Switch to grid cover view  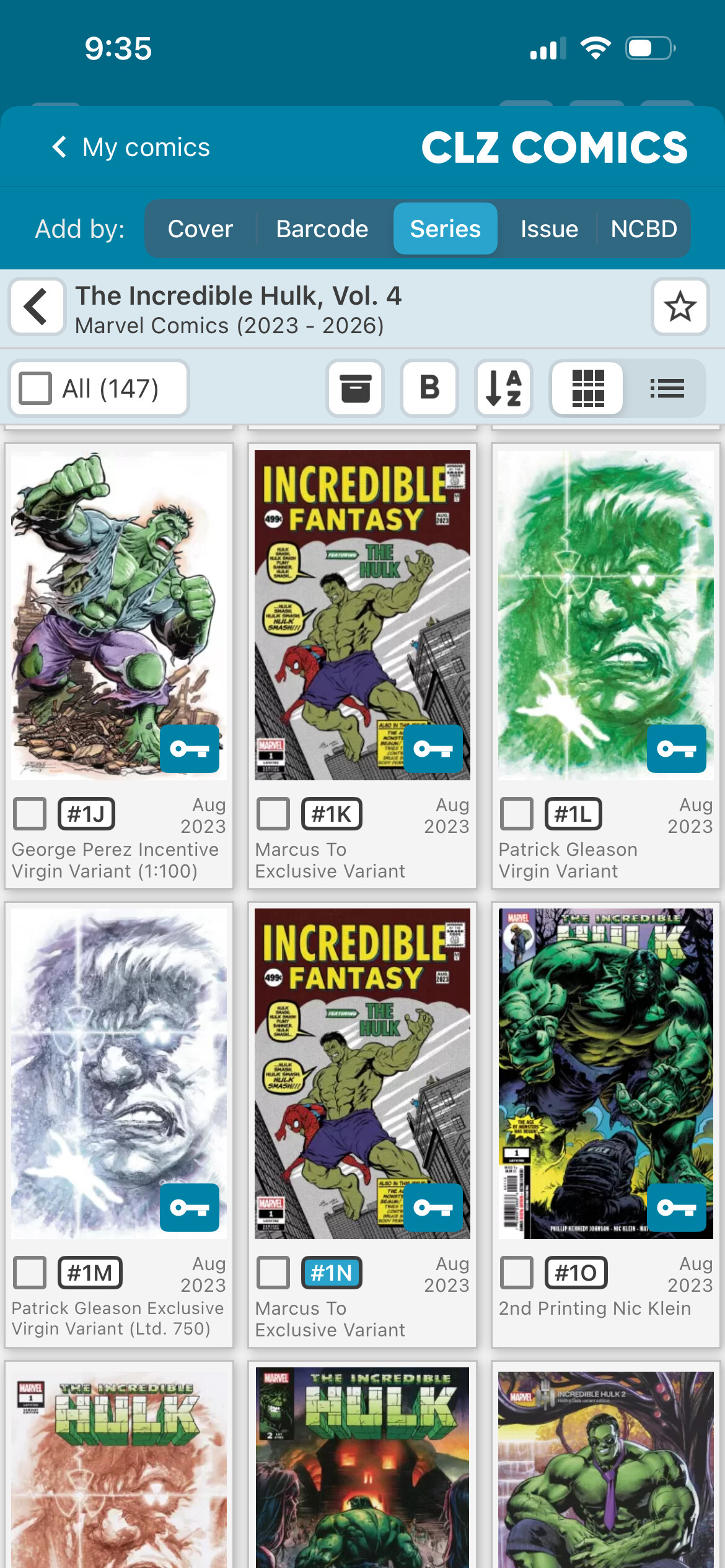pos(588,388)
